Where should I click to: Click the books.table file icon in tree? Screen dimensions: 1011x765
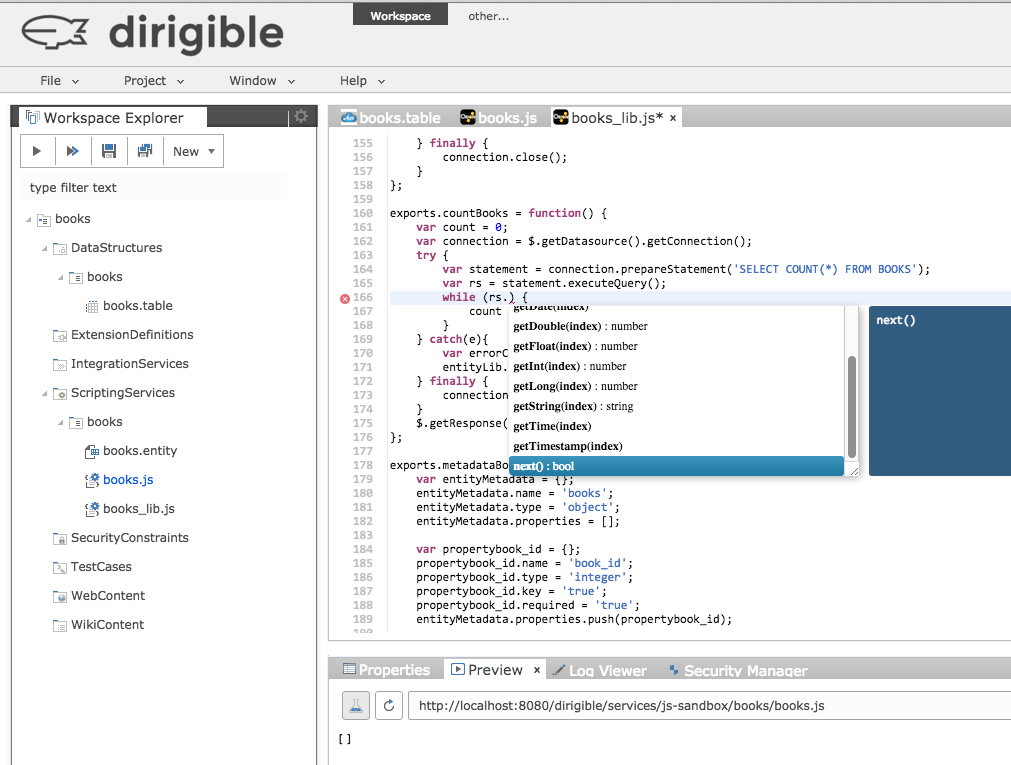92,306
